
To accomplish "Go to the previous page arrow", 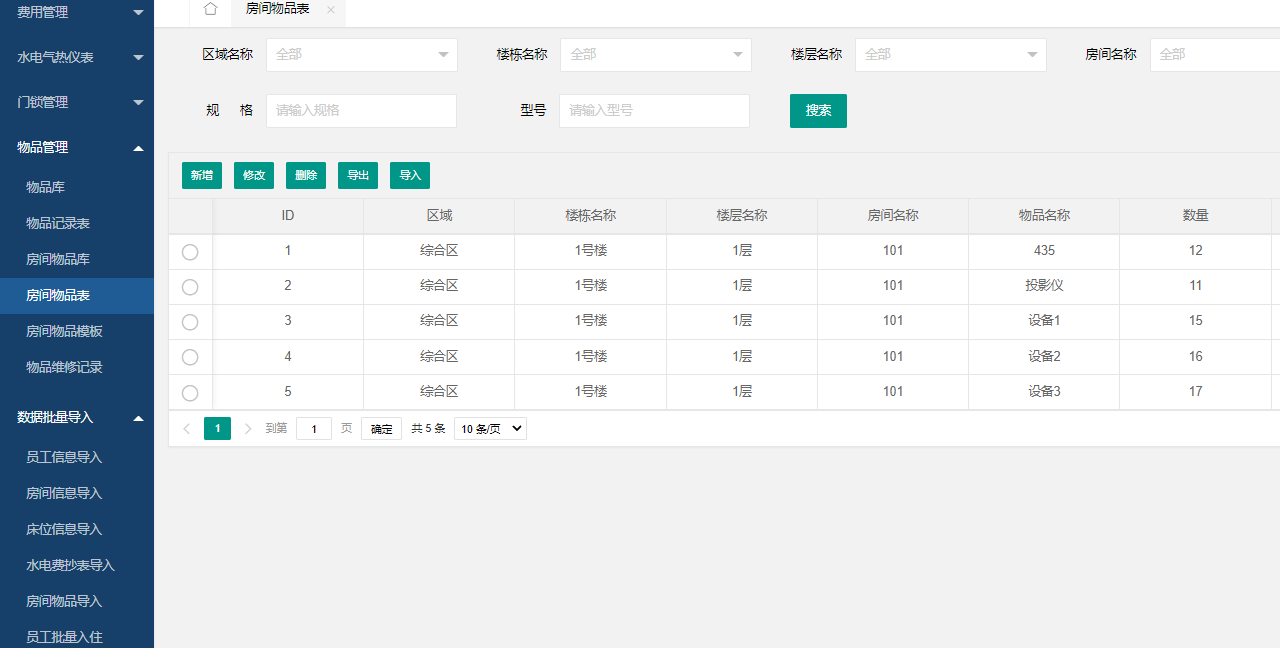I will [x=187, y=429].
